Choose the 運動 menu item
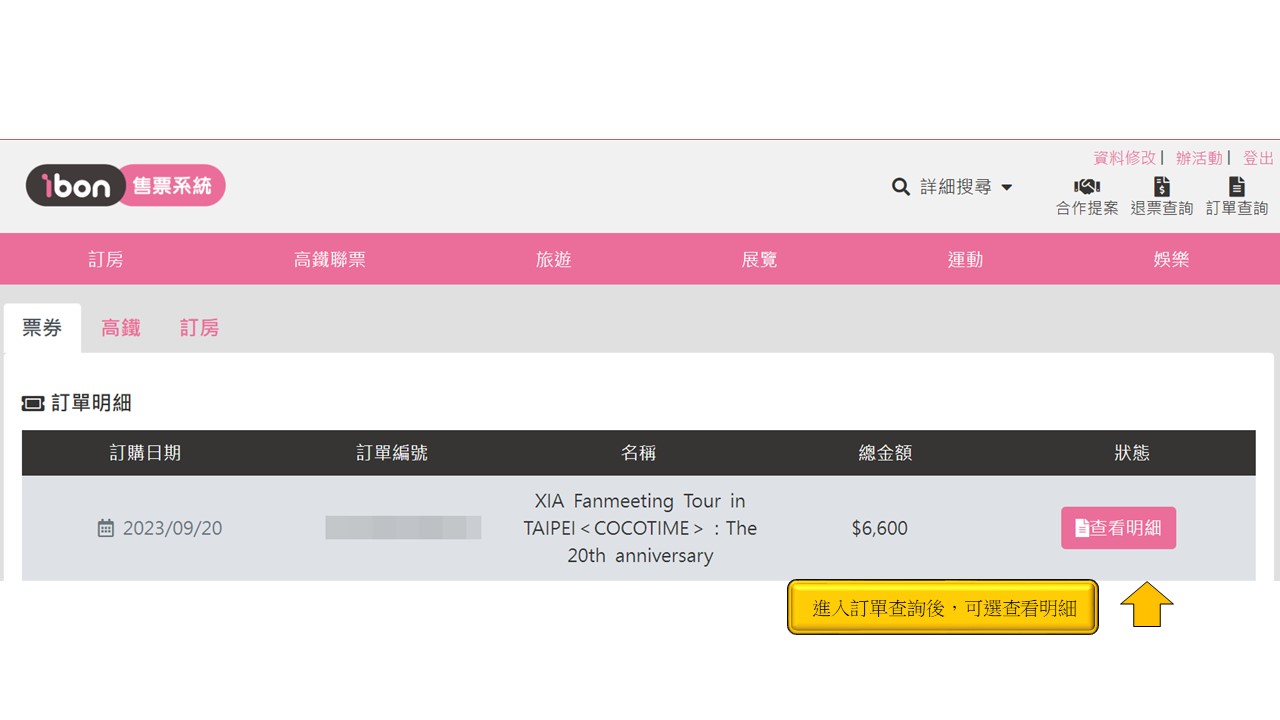1280x720 pixels. 965,260
